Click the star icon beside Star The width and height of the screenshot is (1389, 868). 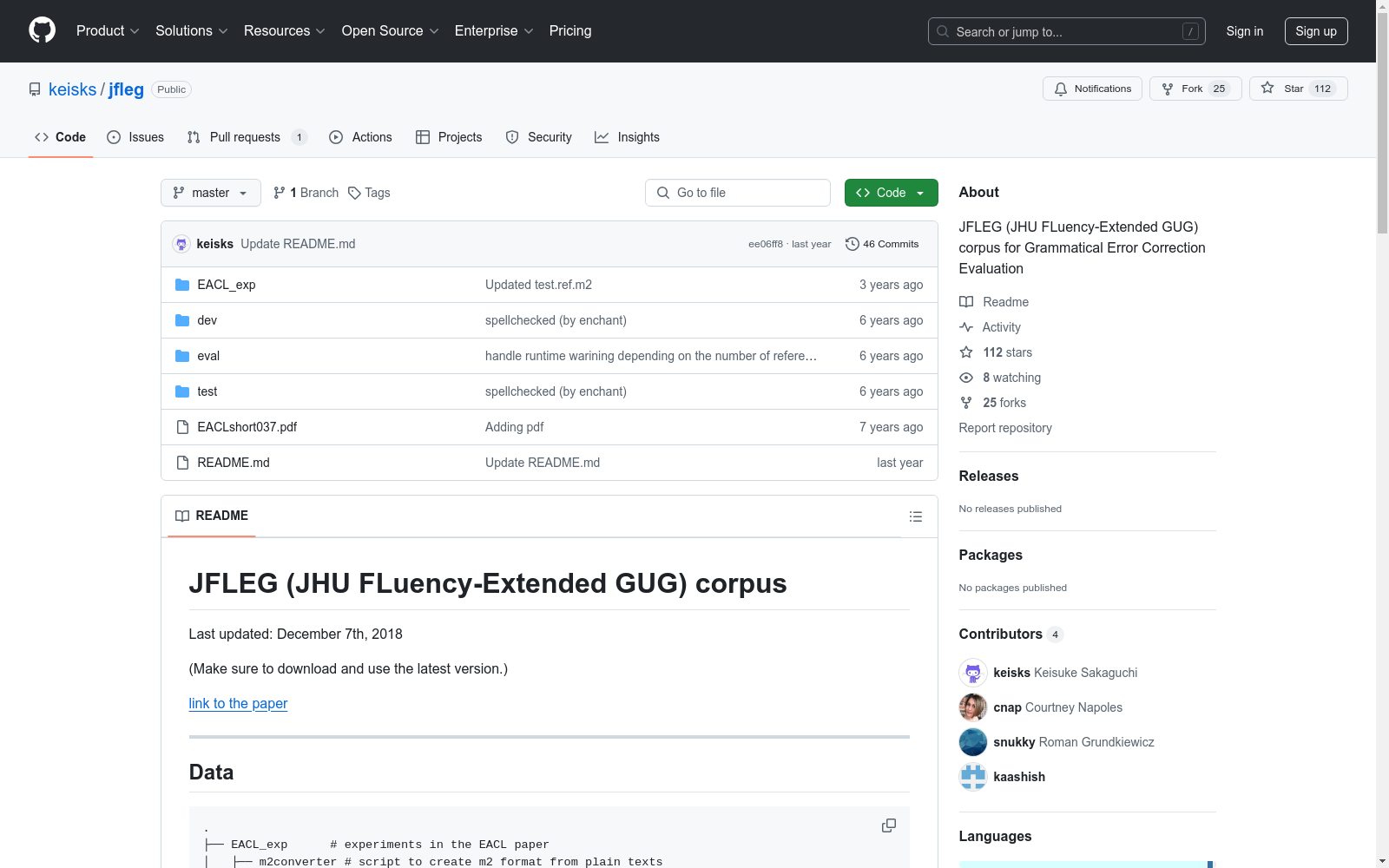1267,89
